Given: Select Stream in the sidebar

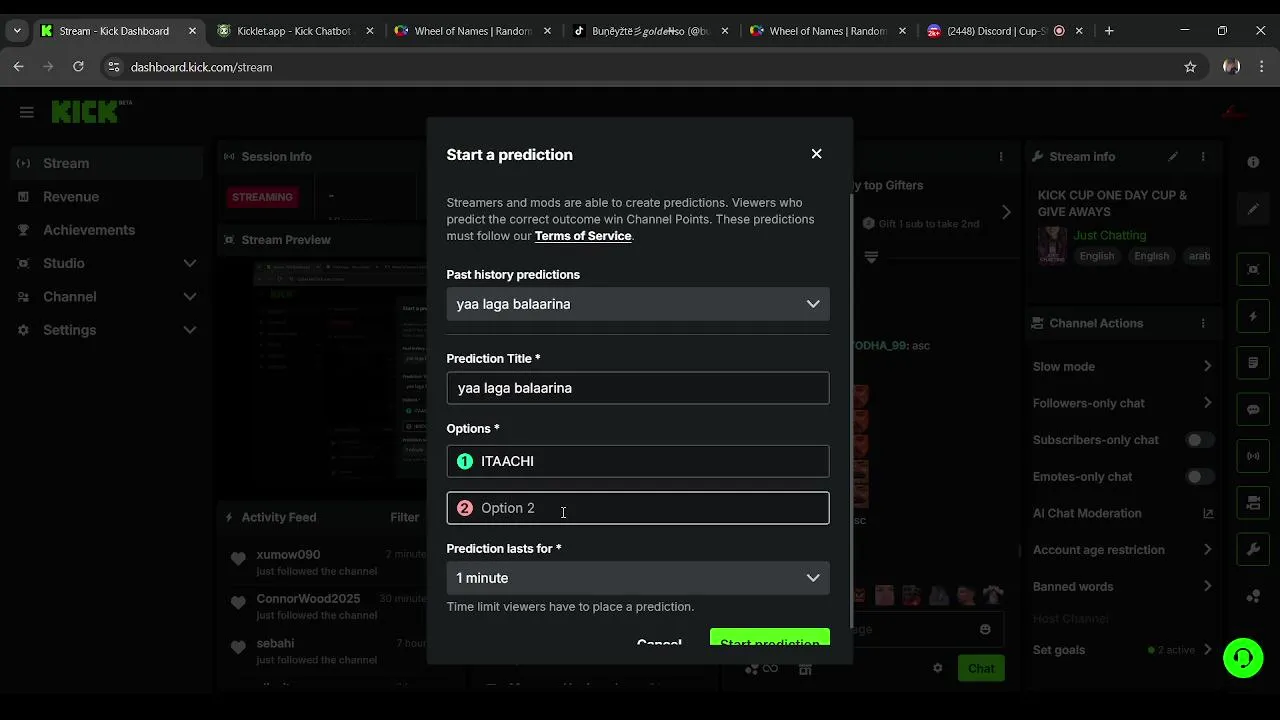Looking at the screenshot, I should (x=107, y=163).
